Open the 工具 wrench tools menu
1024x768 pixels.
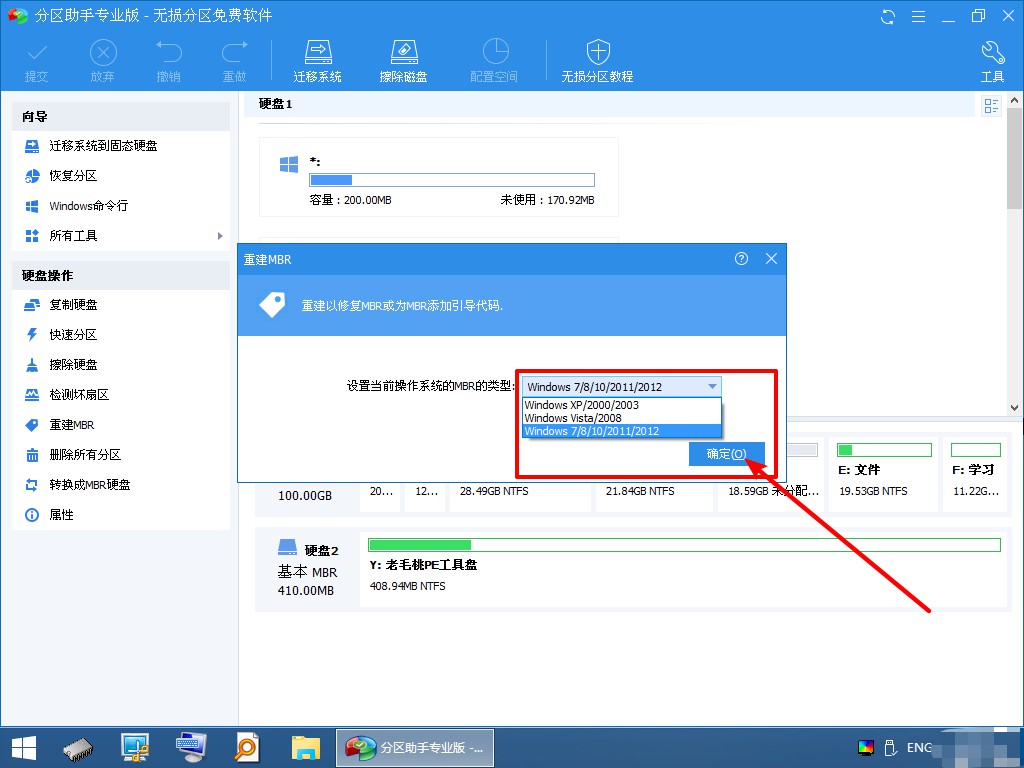click(992, 61)
